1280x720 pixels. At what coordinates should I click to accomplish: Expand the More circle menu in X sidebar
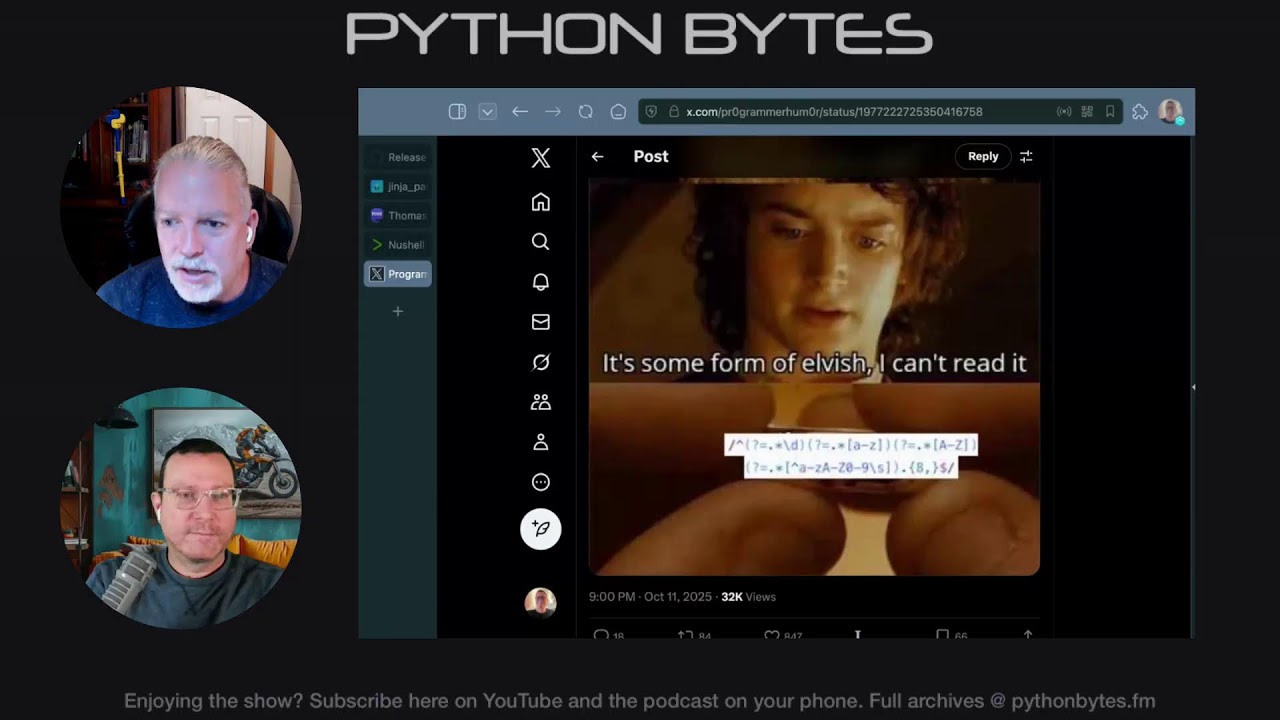pyautogui.click(x=540, y=482)
